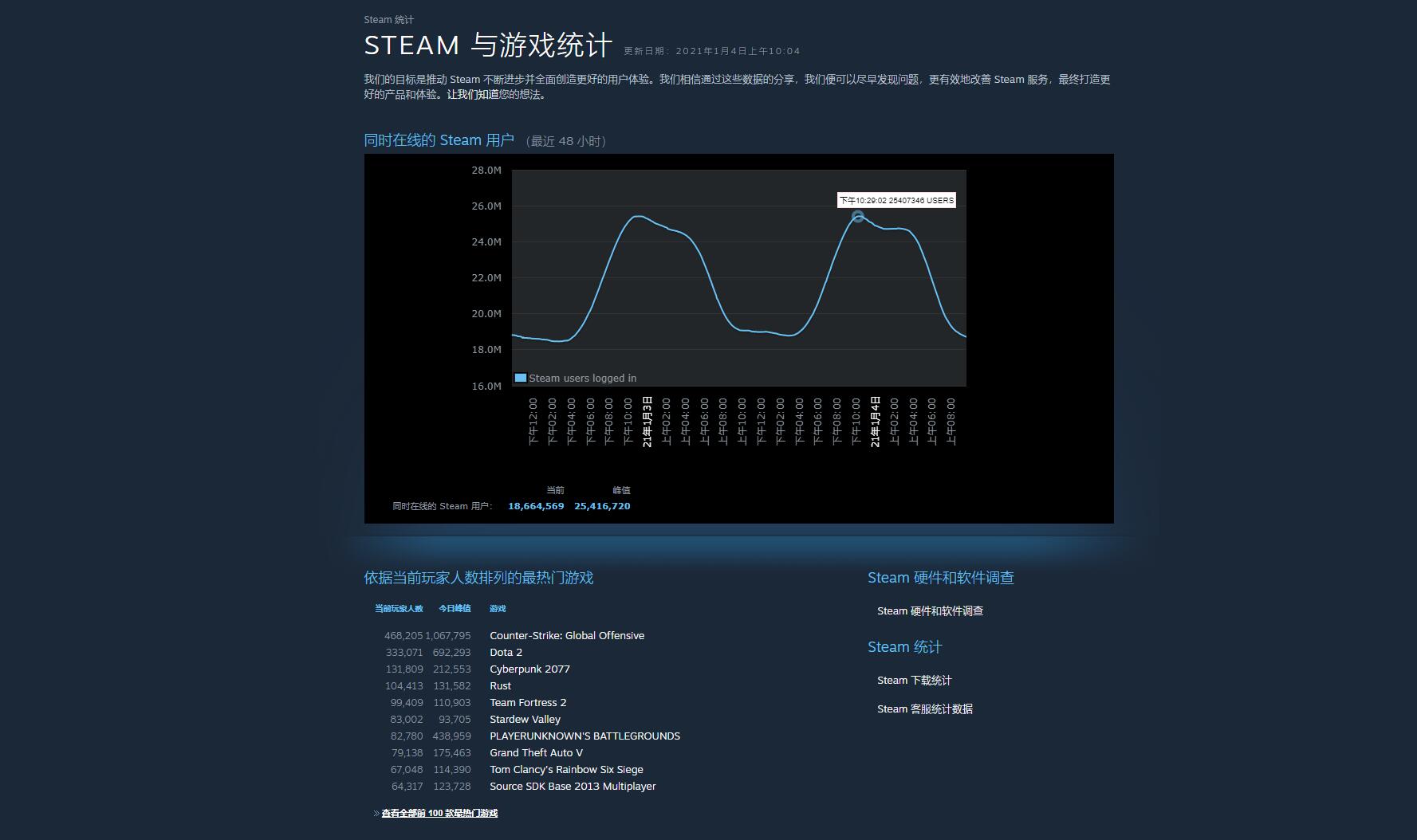The height and width of the screenshot is (840, 1417).
Task: Open 'Grand Theft Auto V' game link
Action: pos(536,752)
